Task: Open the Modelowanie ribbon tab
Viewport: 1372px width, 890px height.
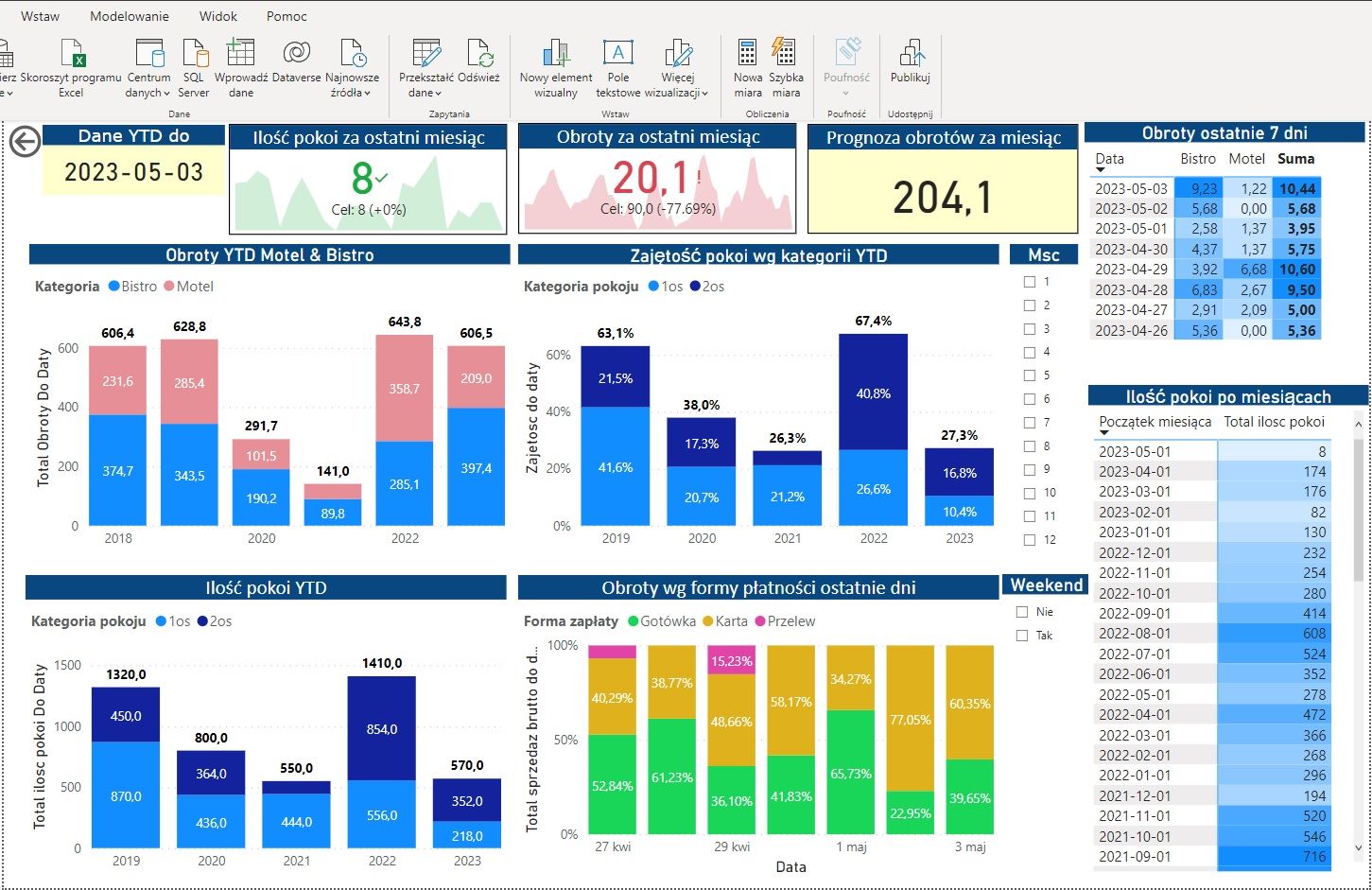Action: [130, 16]
